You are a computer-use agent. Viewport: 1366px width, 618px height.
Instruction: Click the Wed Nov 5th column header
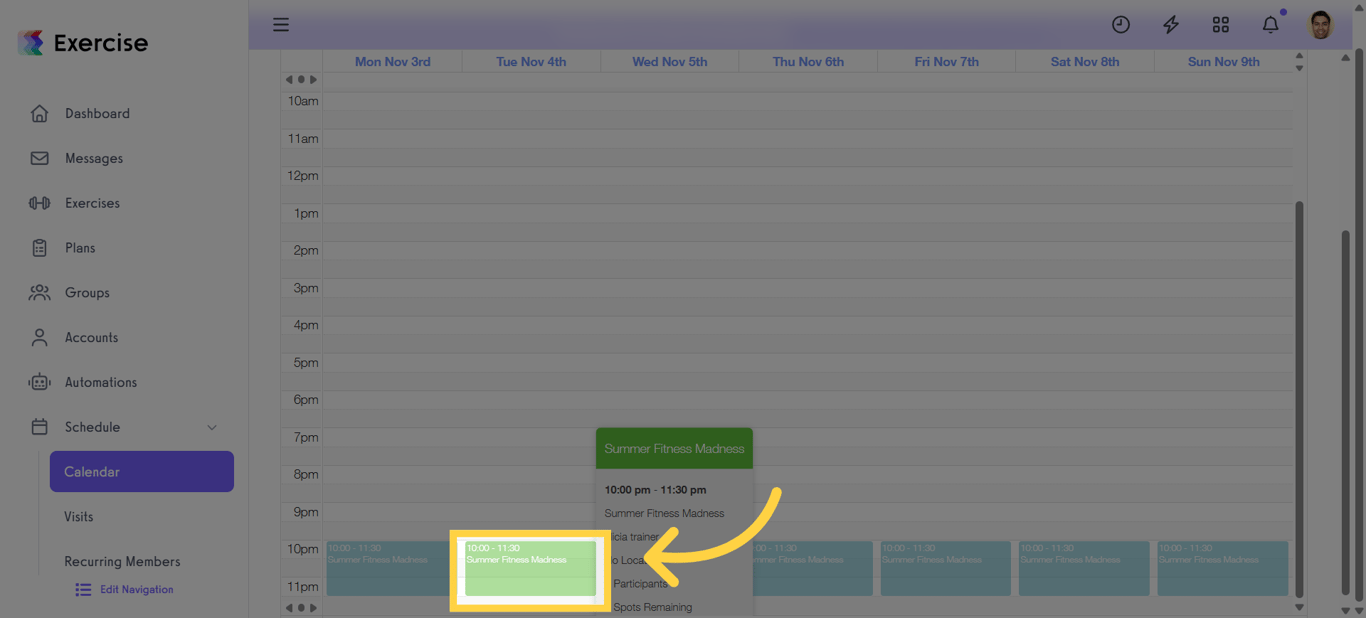[x=670, y=61]
